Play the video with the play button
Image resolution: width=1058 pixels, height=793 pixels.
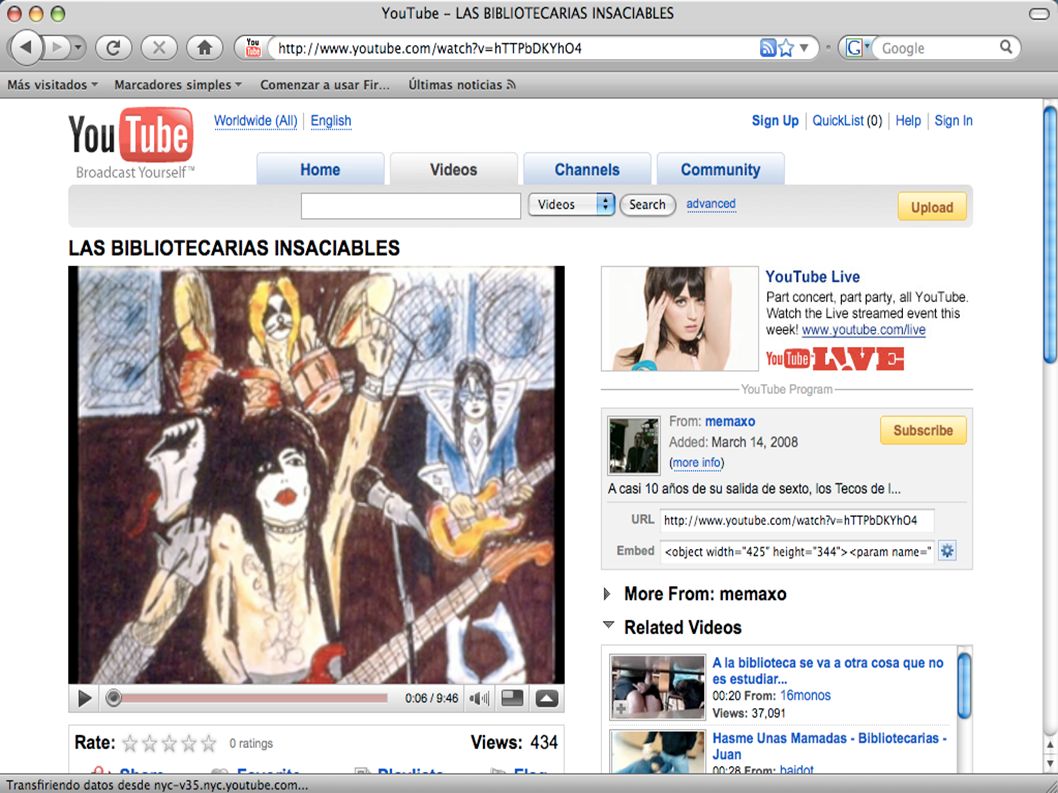pos(84,699)
